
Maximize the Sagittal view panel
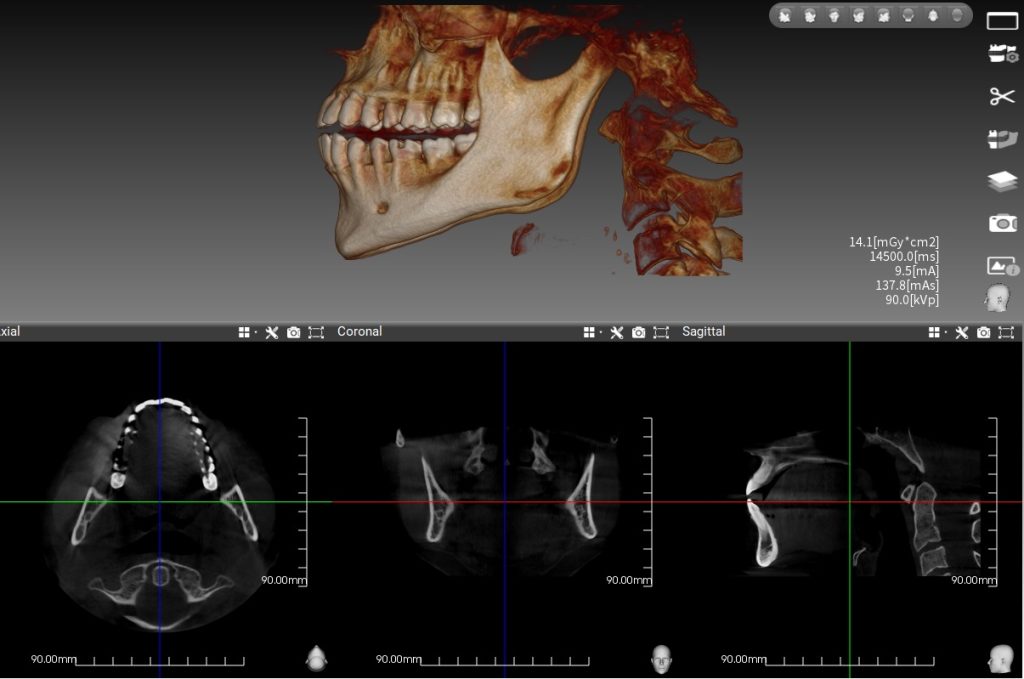pos(1006,332)
